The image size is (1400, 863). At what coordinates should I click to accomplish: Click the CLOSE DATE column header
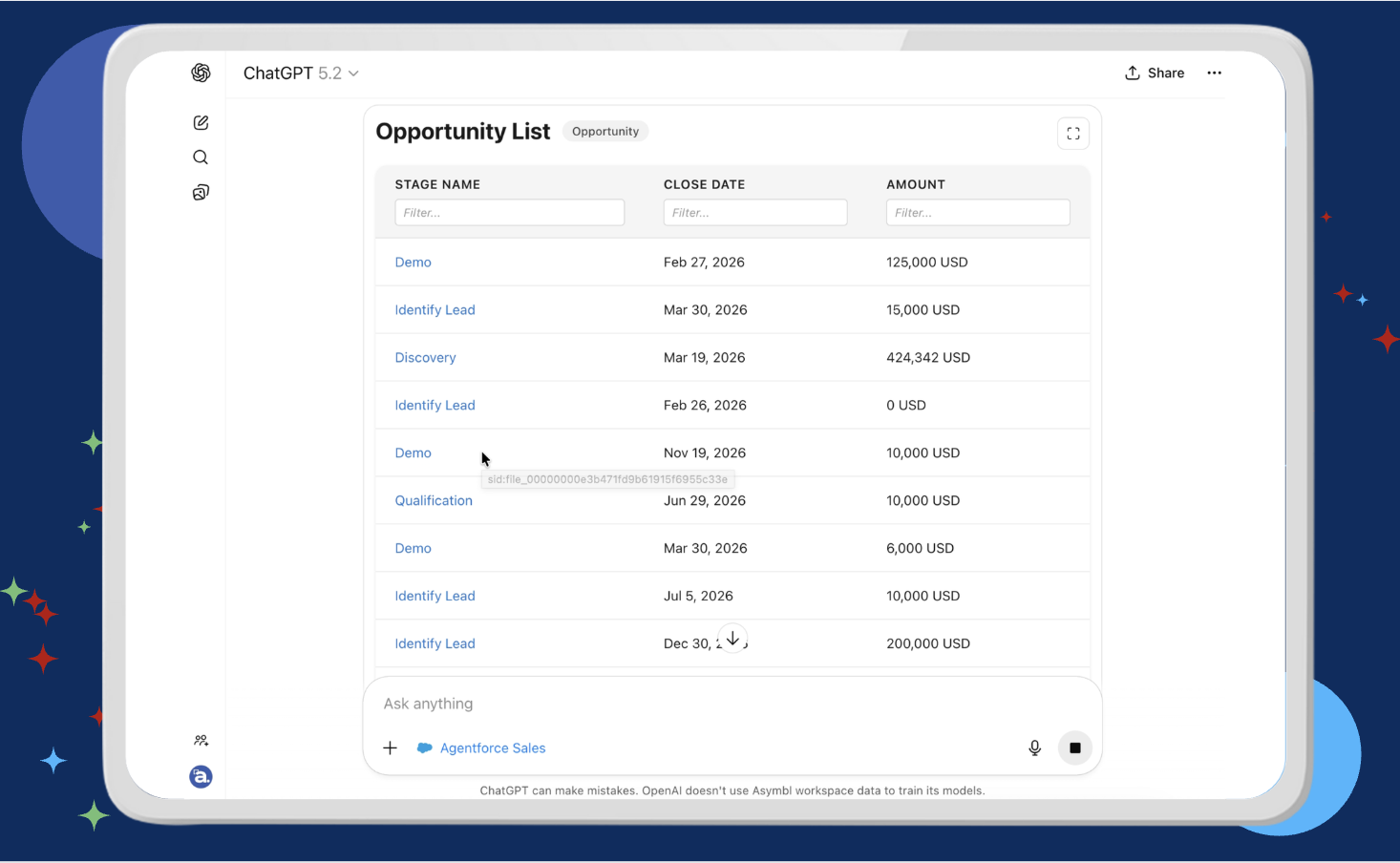pos(705,184)
